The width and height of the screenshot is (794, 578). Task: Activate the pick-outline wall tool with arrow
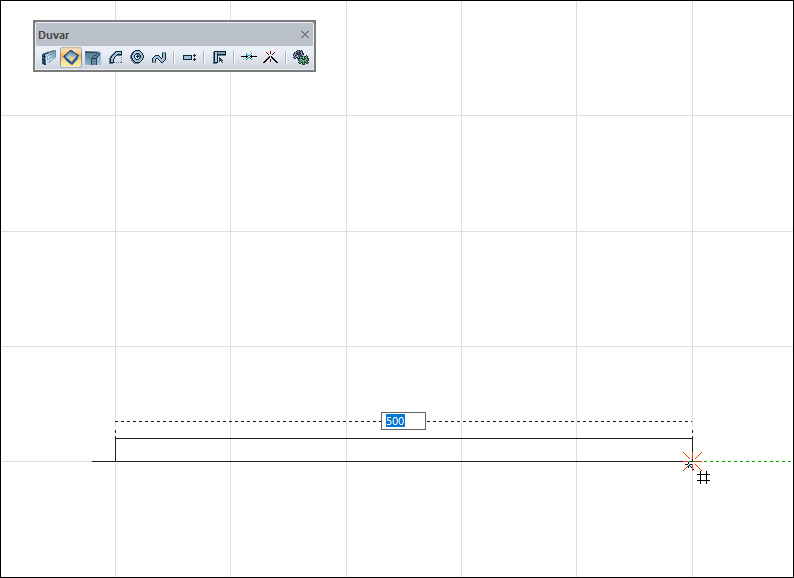pos(219,57)
